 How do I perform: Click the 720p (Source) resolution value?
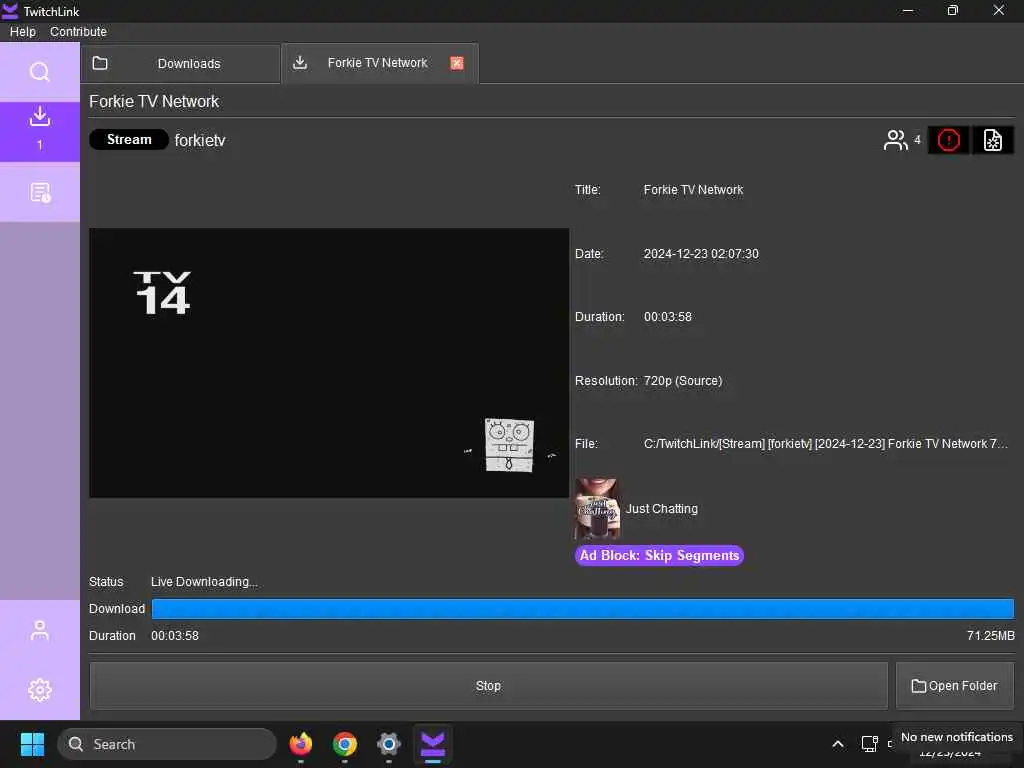click(683, 381)
